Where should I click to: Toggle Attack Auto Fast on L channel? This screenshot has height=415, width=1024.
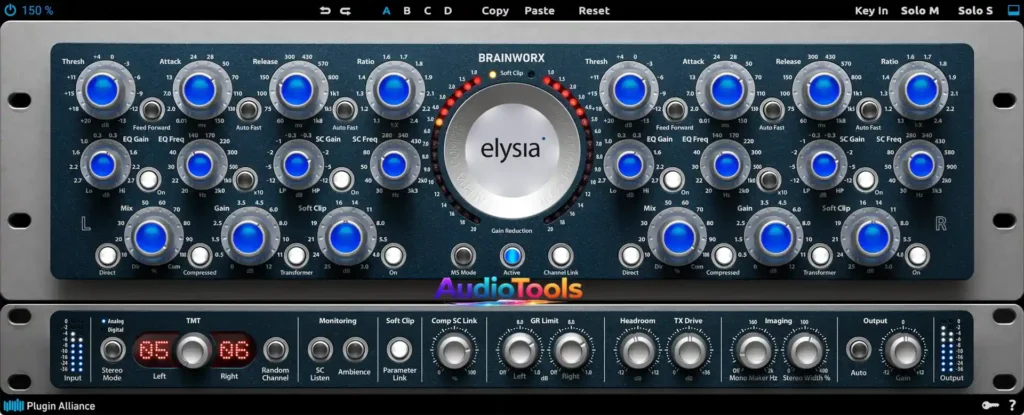click(x=248, y=110)
